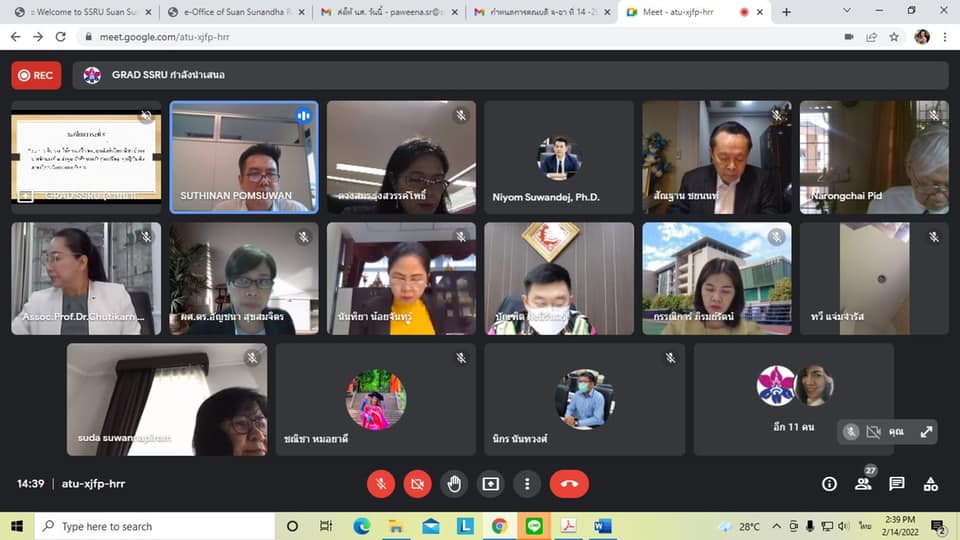Click the meet.google.com address bar
The height and width of the screenshot is (540, 960).
[x=450, y=36]
